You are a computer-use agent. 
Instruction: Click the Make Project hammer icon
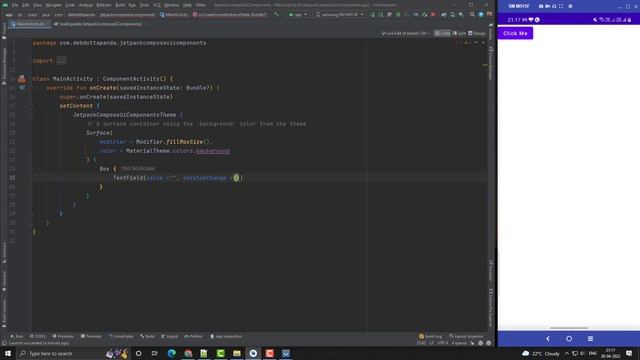pyautogui.click(x=277, y=14)
